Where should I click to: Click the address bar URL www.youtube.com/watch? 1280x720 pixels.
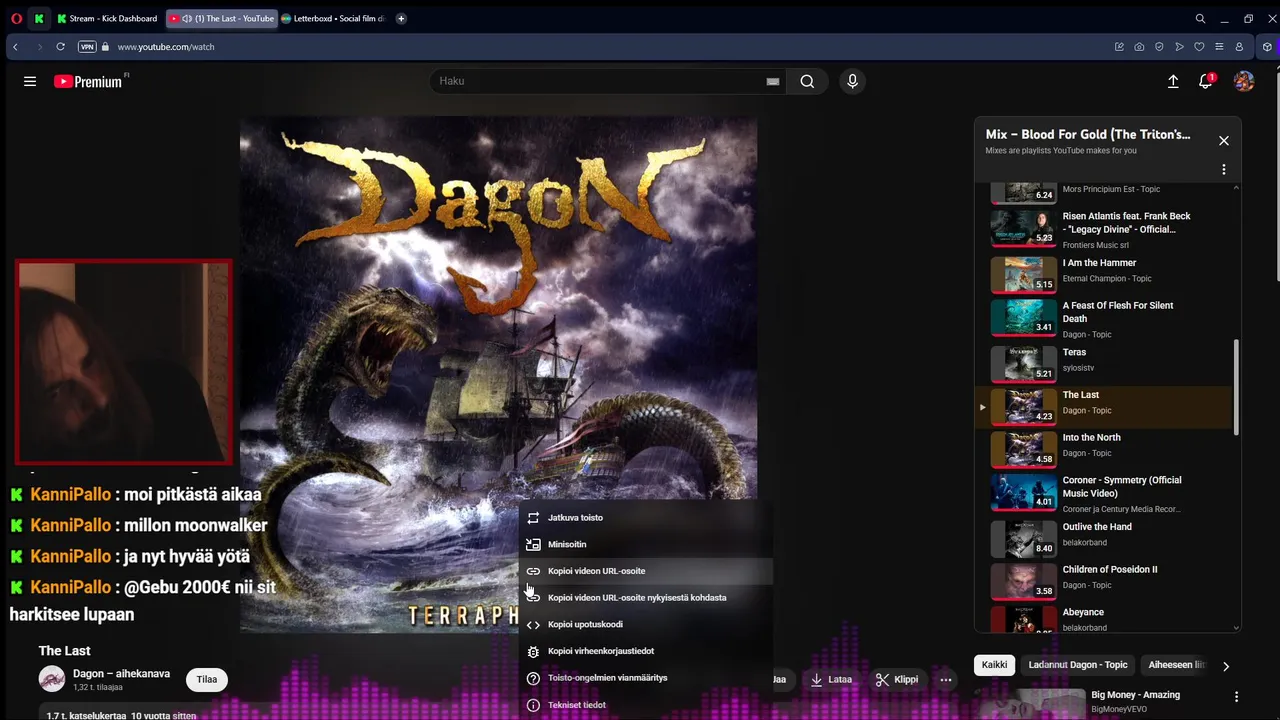(166, 47)
